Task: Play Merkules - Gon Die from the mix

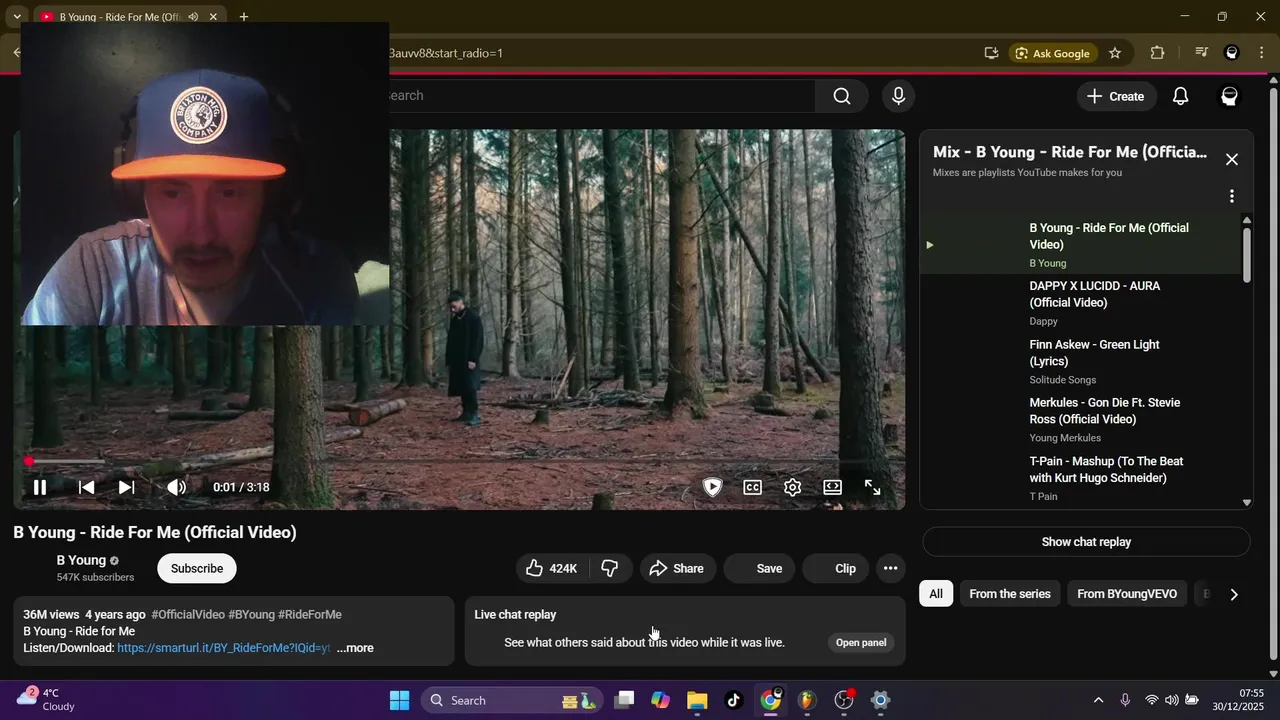Action: pyautogui.click(x=1080, y=419)
